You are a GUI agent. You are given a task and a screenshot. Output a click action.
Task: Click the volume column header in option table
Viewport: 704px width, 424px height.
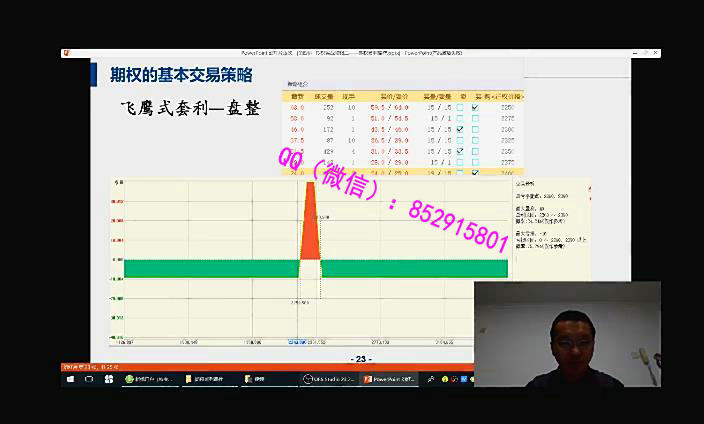click(x=323, y=96)
